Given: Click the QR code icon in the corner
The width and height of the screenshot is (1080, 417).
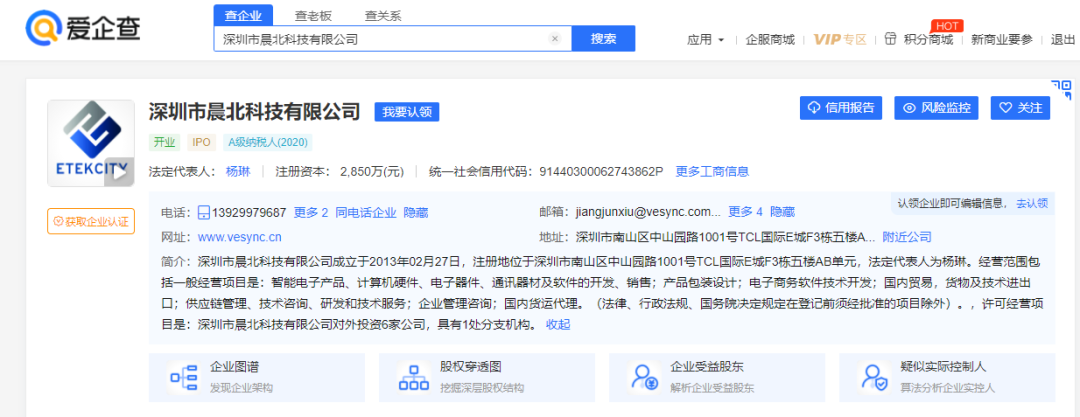Looking at the screenshot, I should tap(1061, 90).
